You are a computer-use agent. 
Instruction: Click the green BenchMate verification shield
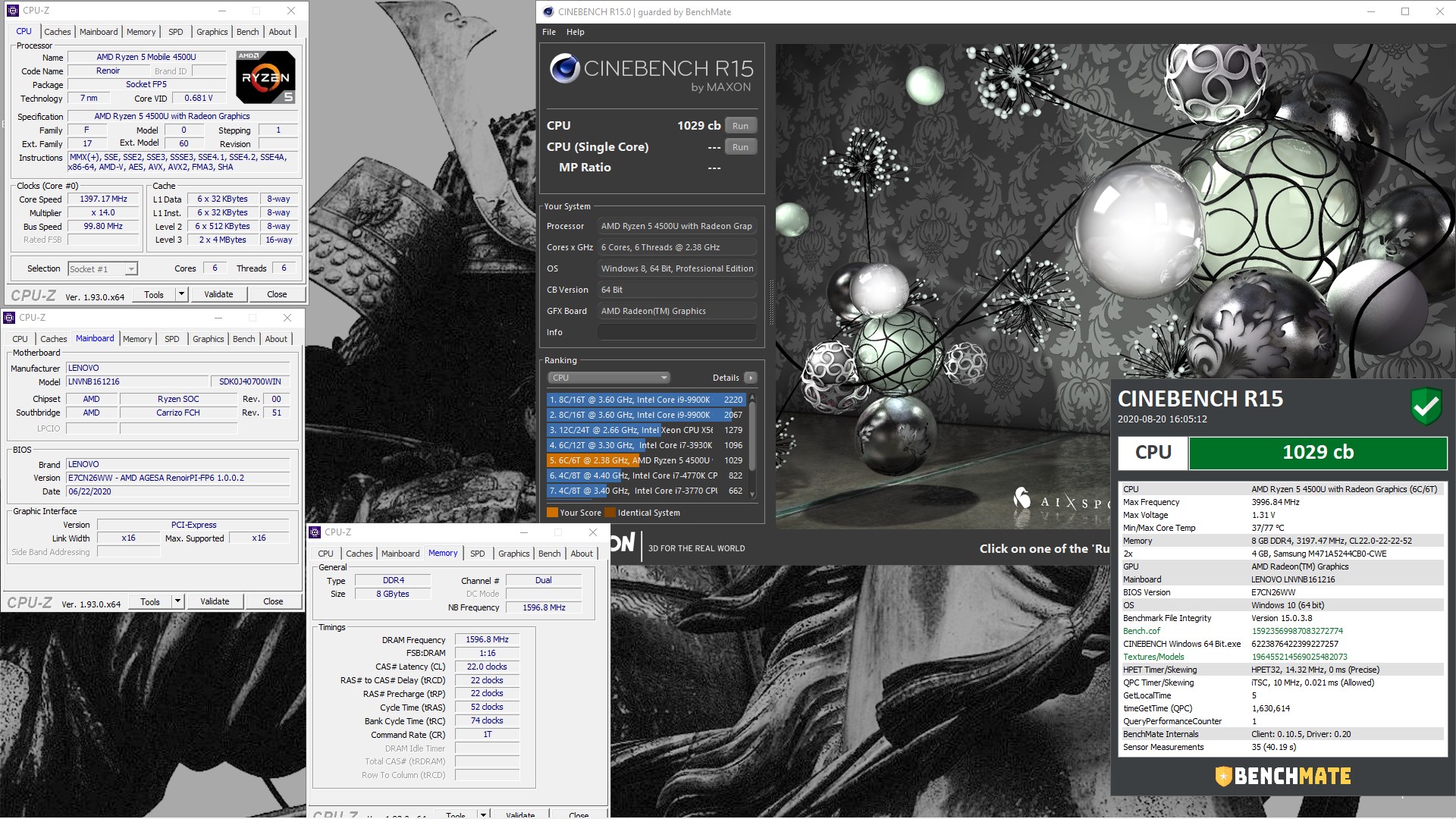tap(1426, 406)
